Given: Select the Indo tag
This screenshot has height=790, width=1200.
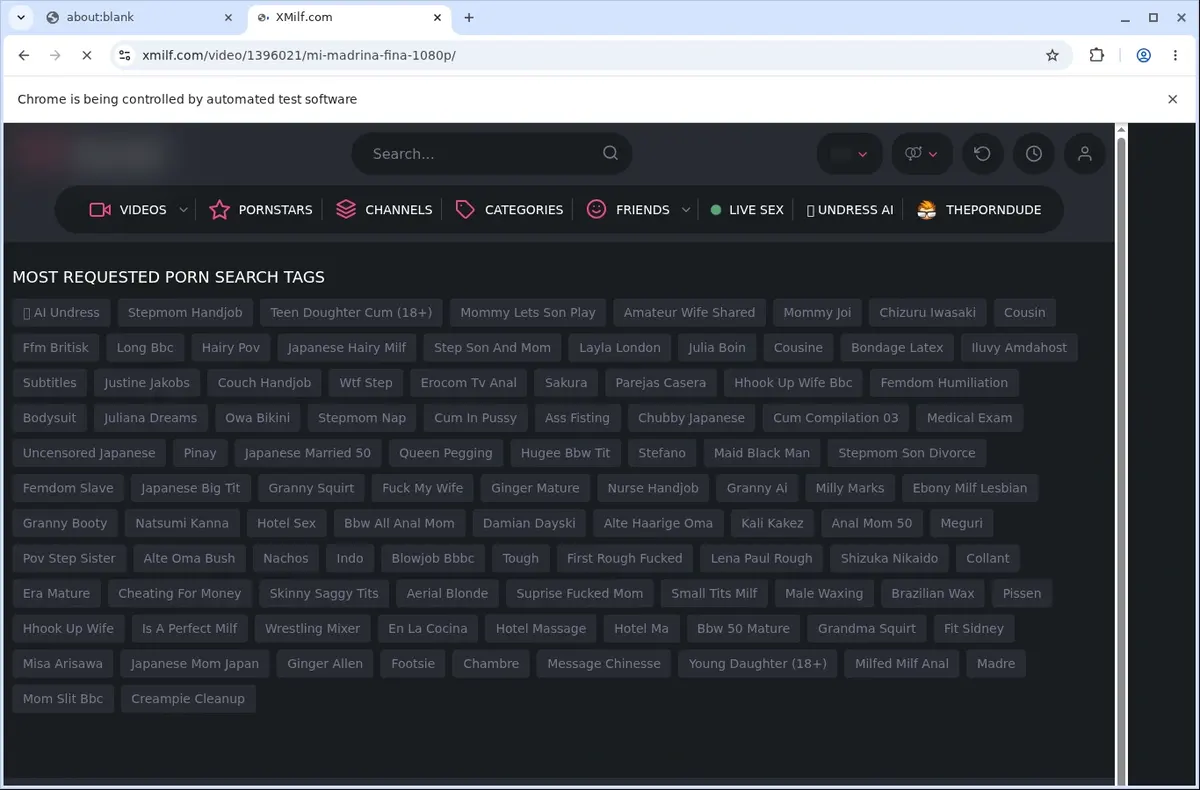Looking at the screenshot, I should point(350,558).
